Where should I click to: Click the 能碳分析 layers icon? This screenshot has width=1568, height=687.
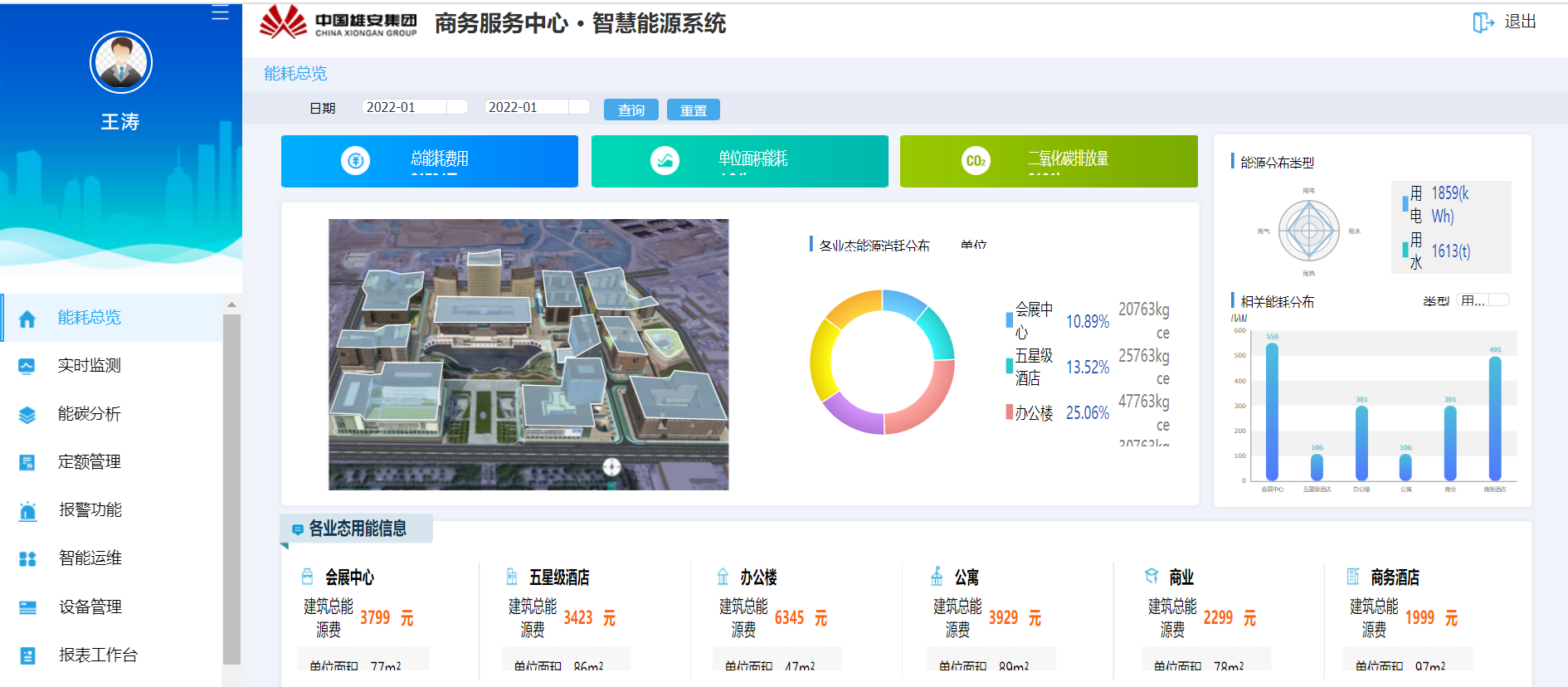tap(27, 415)
